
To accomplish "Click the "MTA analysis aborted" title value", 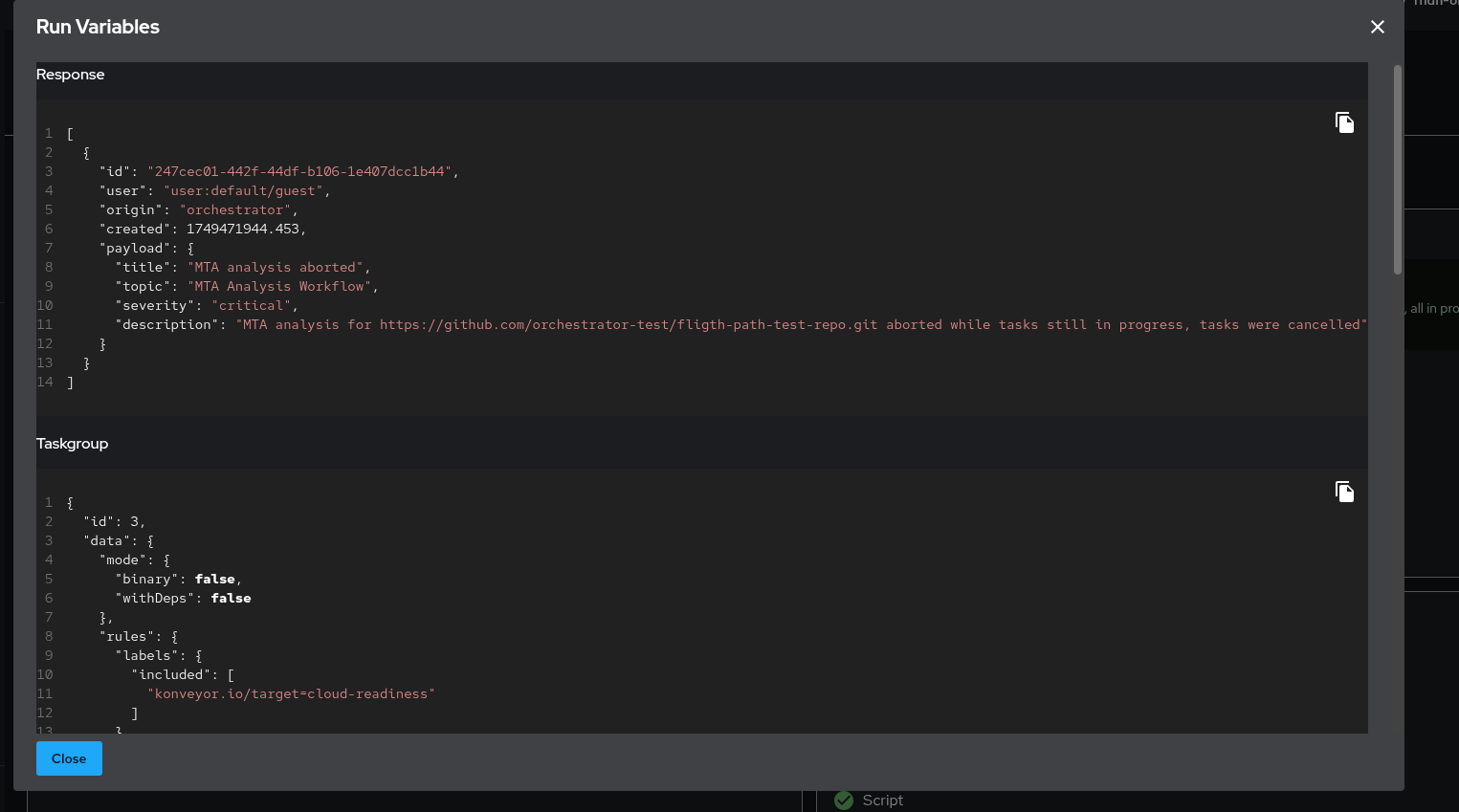I will pyautogui.click(x=276, y=268).
